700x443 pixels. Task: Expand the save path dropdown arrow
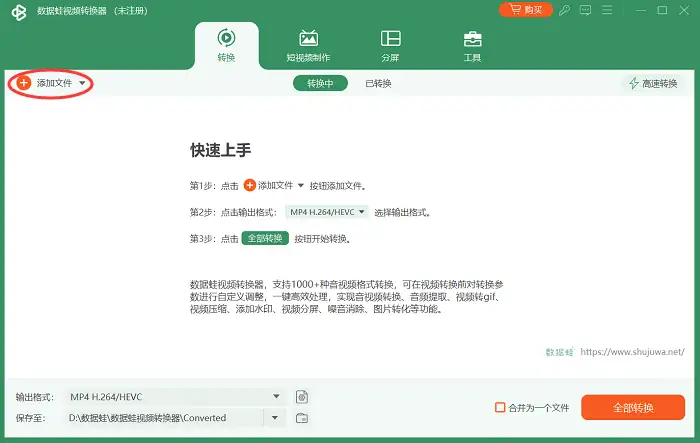click(x=275, y=418)
